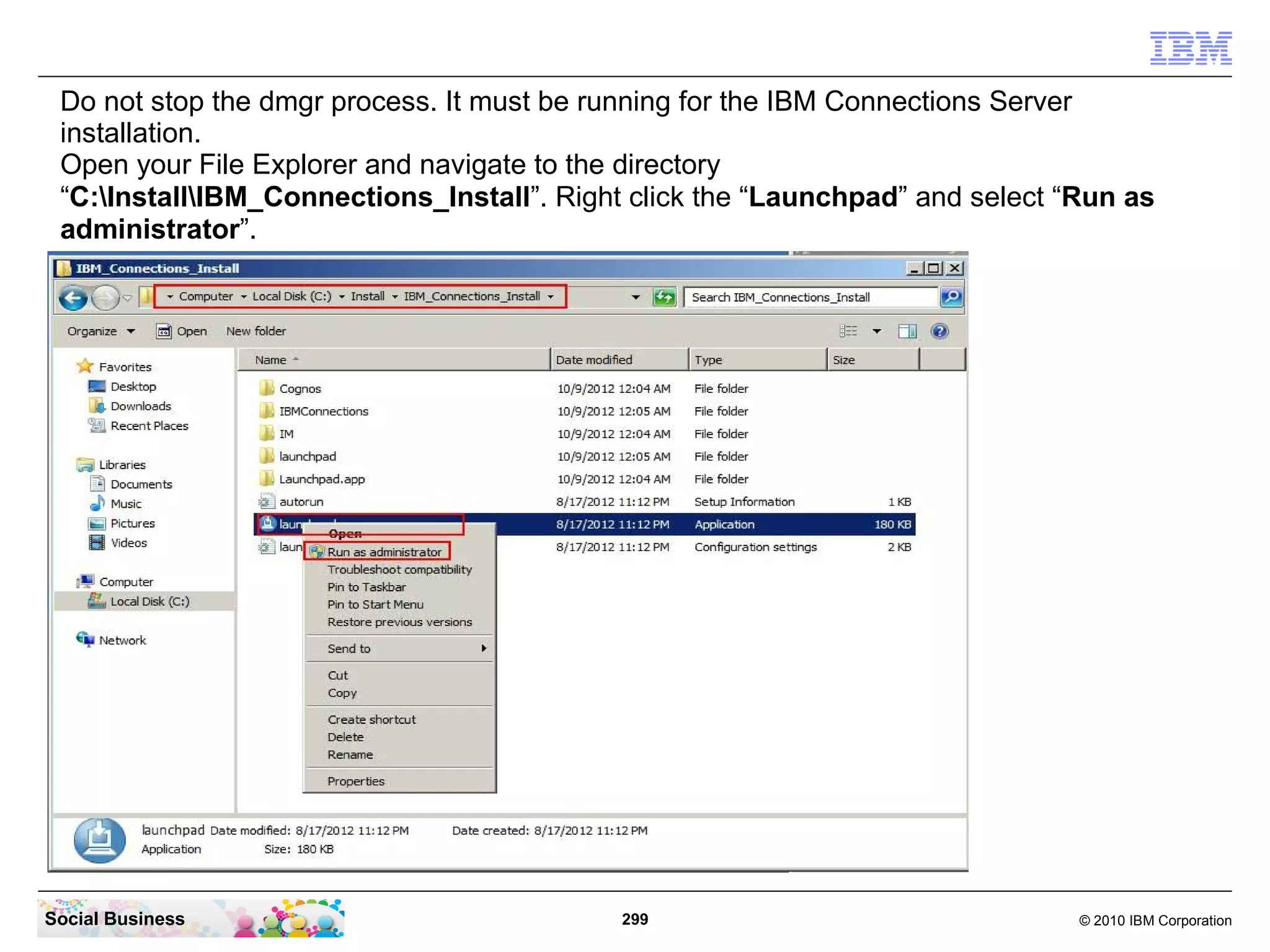Choose Restore previous versions

tap(400, 622)
